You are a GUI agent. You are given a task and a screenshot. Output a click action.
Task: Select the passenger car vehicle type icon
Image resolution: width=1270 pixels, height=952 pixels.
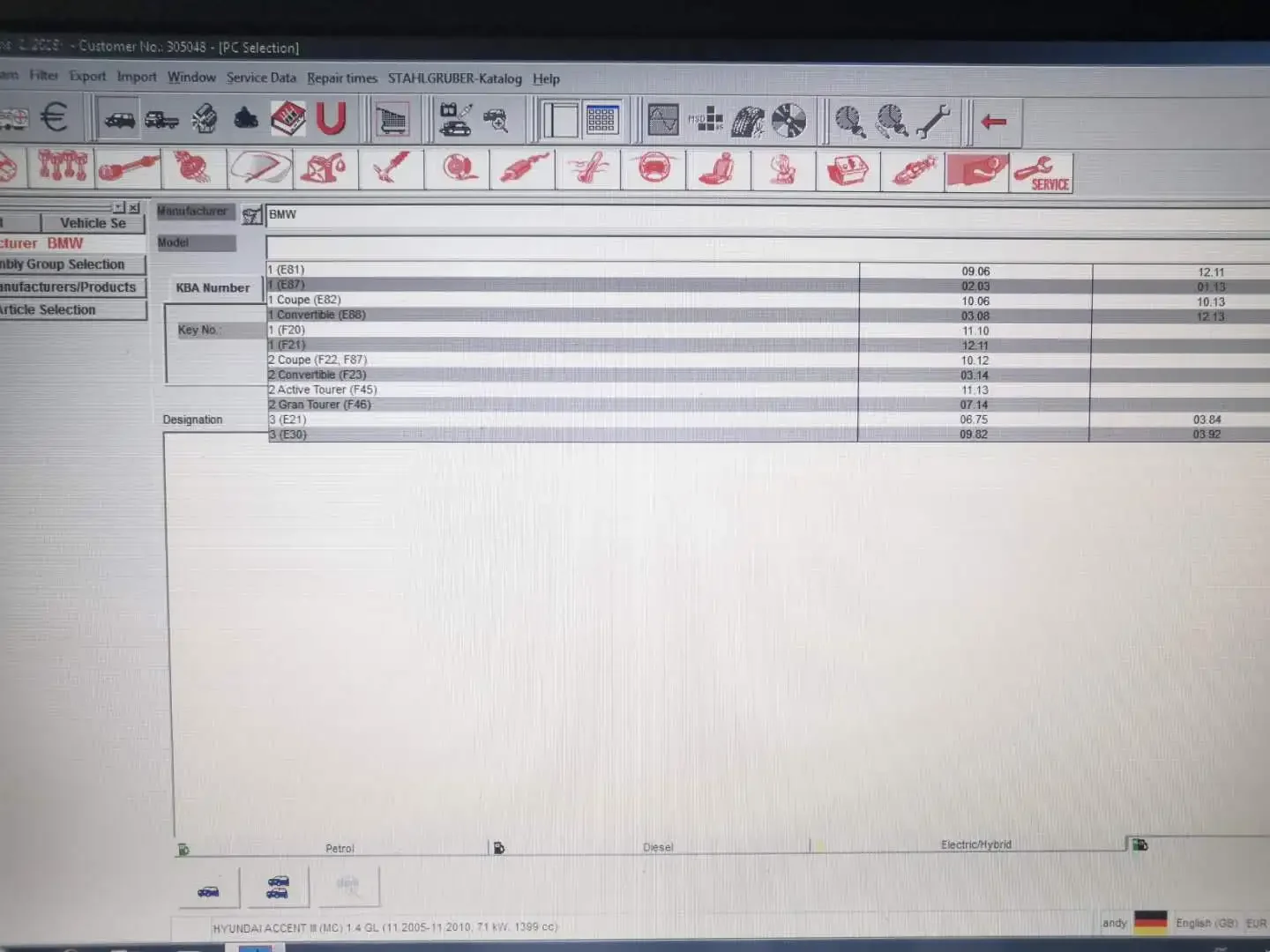pos(119,119)
